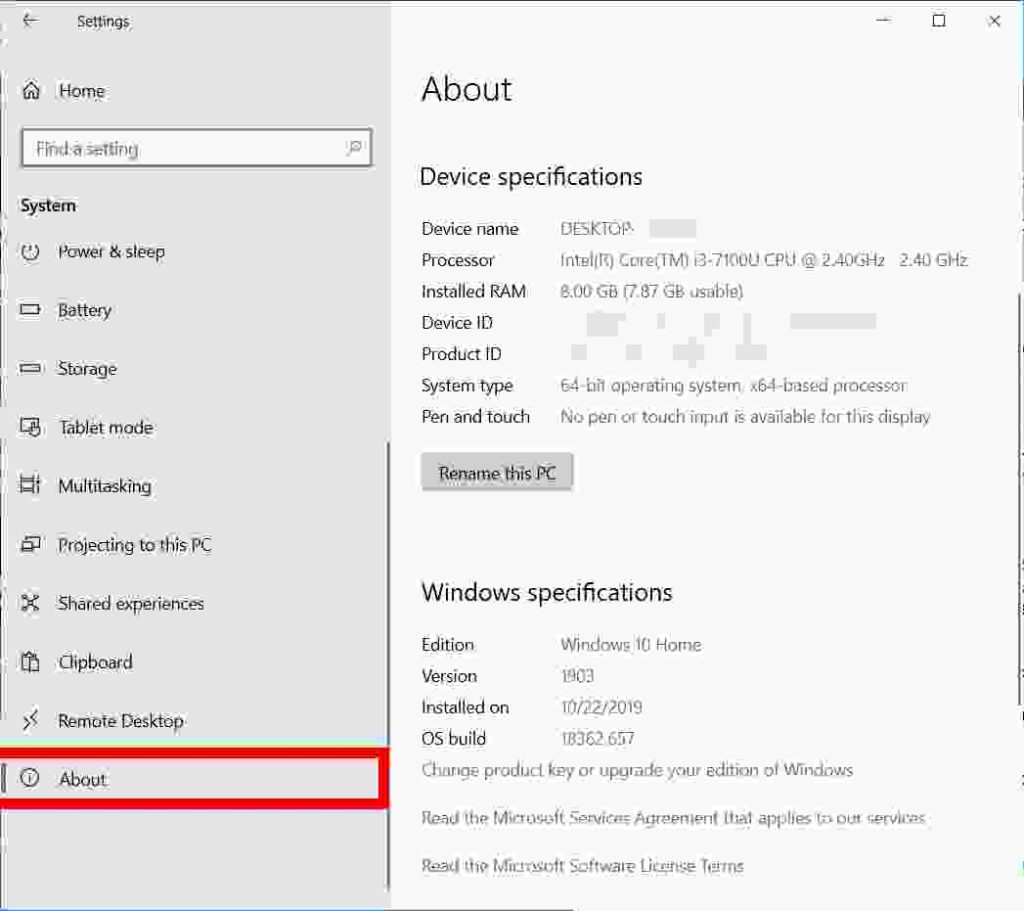Click the back arrow at top left
The height and width of the screenshot is (911, 1024).
31,21
